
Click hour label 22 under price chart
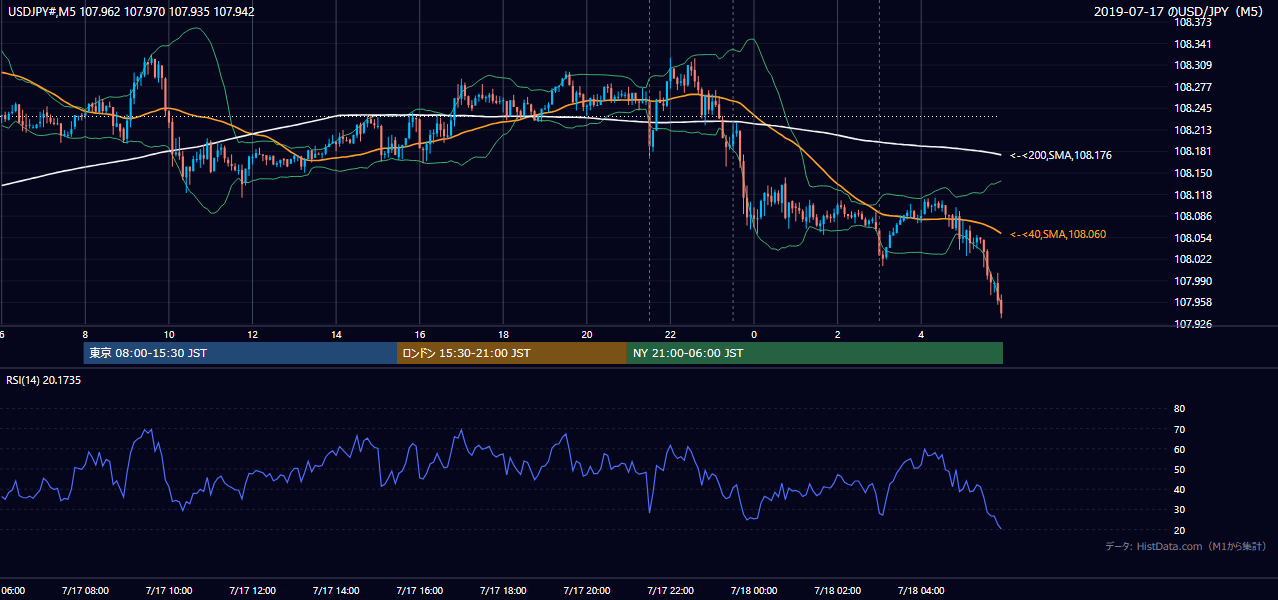click(671, 335)
